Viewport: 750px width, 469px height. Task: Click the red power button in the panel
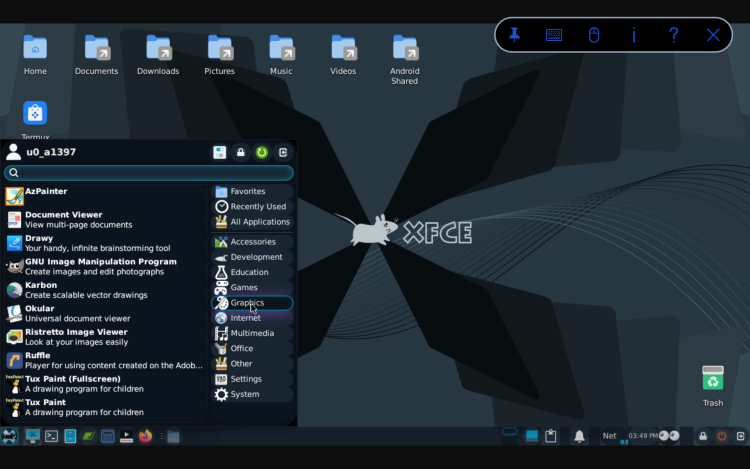coord(722,436)
